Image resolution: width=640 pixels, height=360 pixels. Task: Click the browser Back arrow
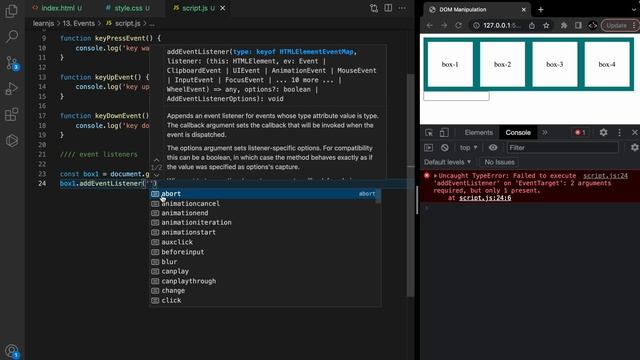tap(429, 25)
